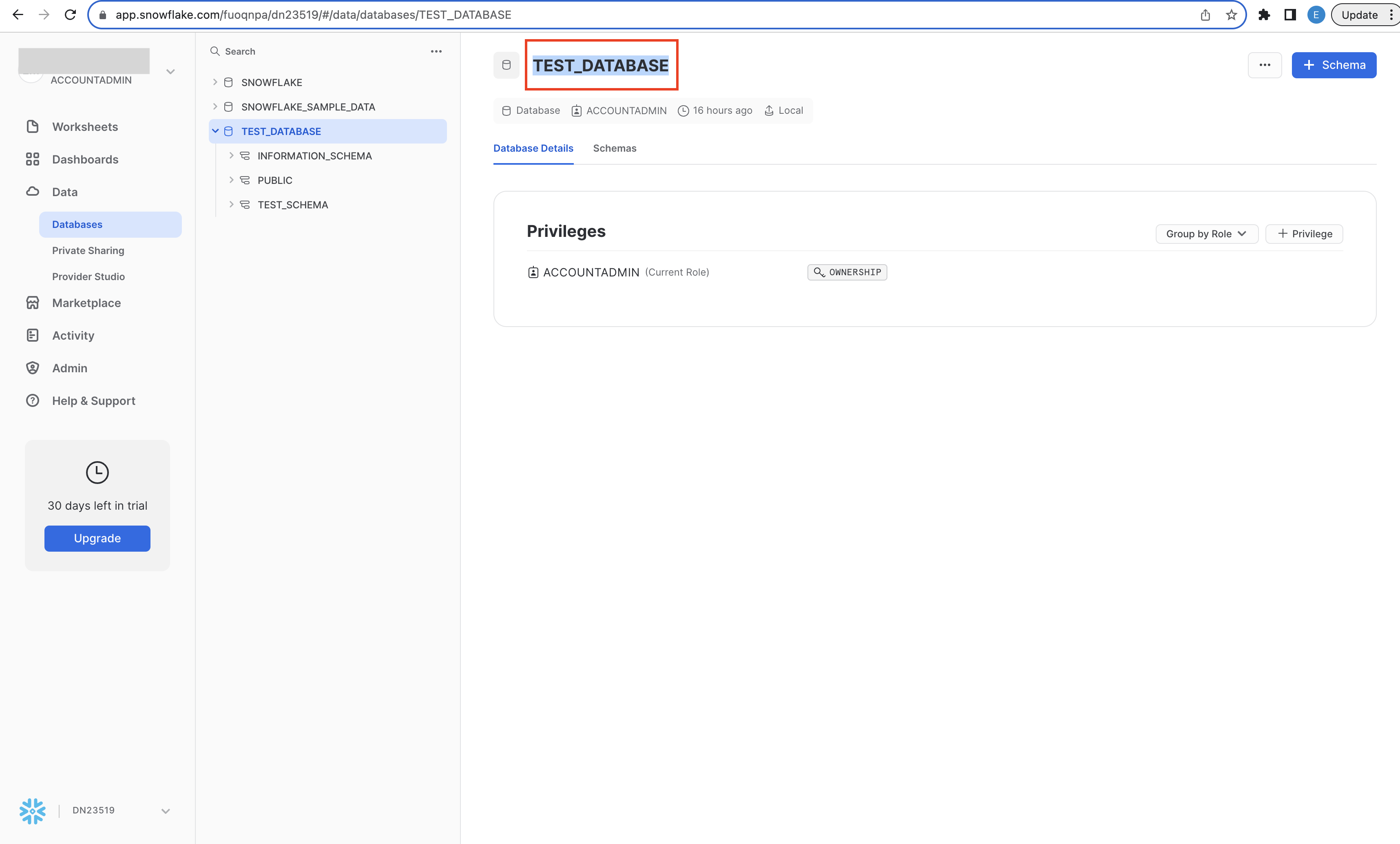Expand SNOWFLAKE_SAMPLE_DATA database
The height and width of the screenshot is (844, 1400).
(215, 107)
